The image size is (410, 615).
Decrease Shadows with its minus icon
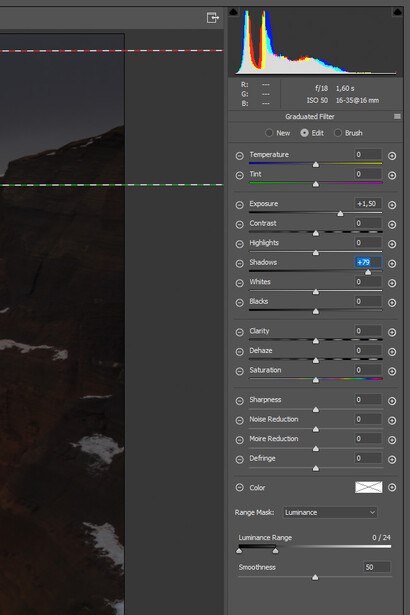(239, 264)
